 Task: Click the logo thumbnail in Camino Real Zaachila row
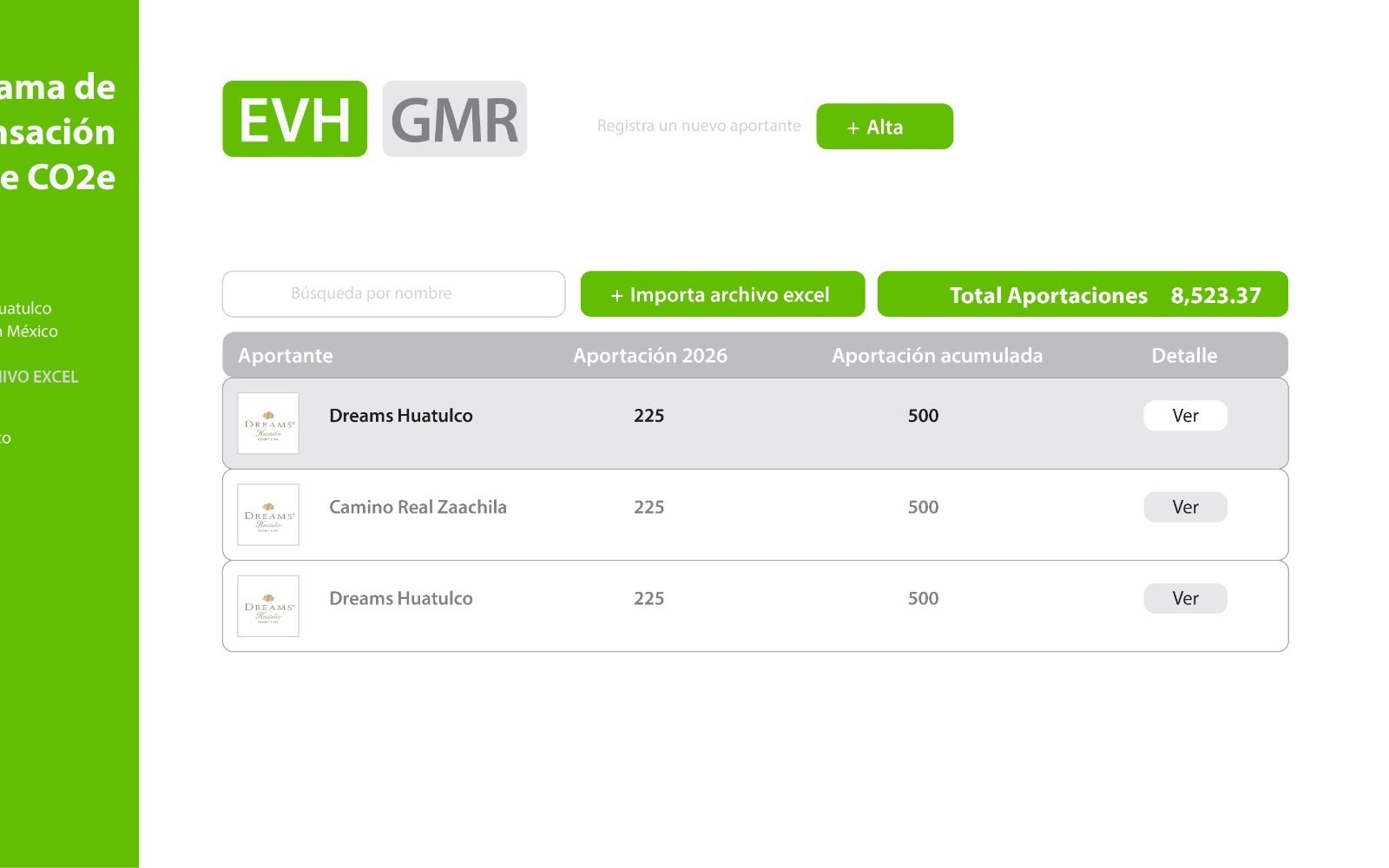point(268,515)
